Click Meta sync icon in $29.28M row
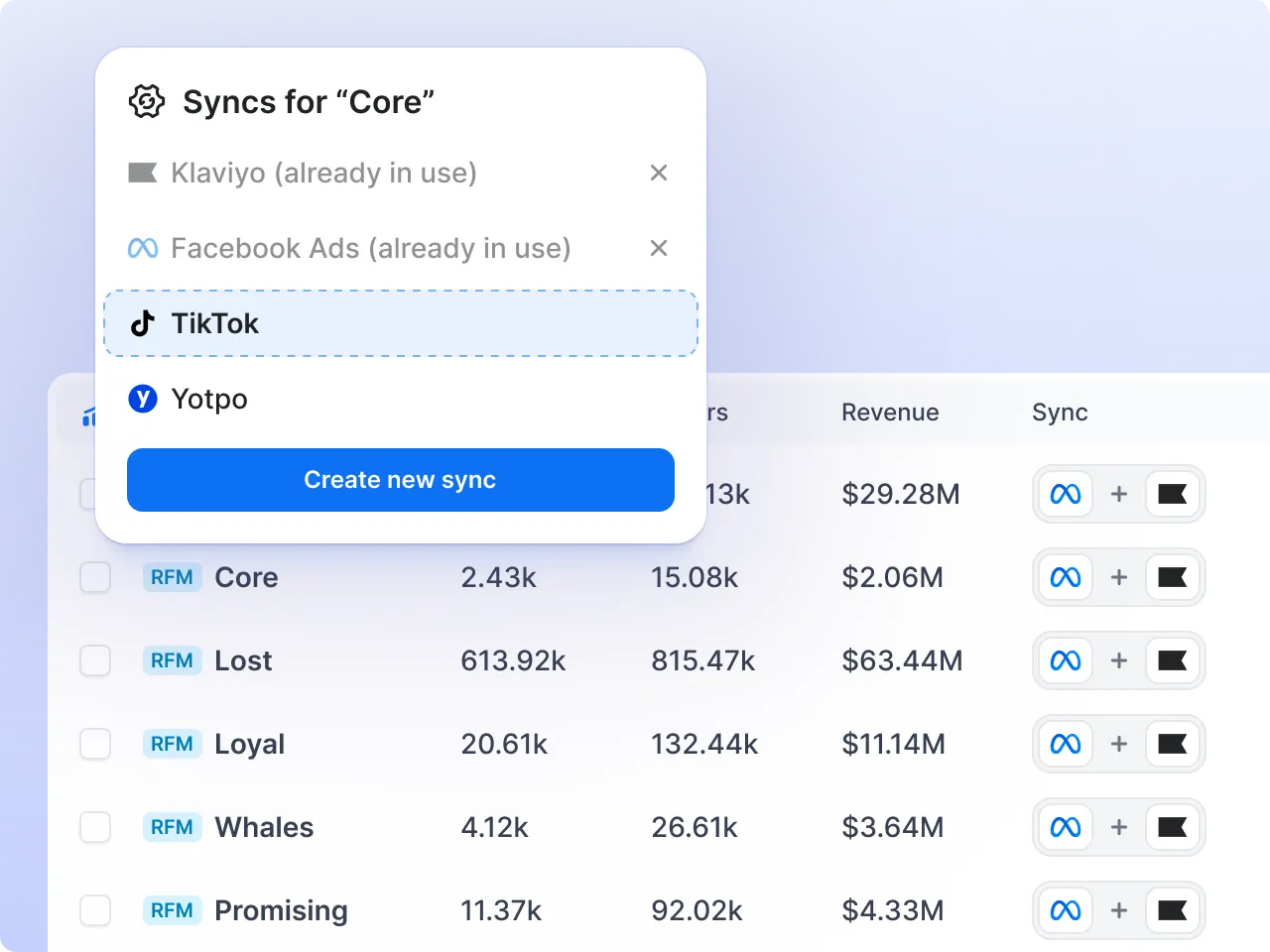The image size is (1270, 952). coord(1066,494)
